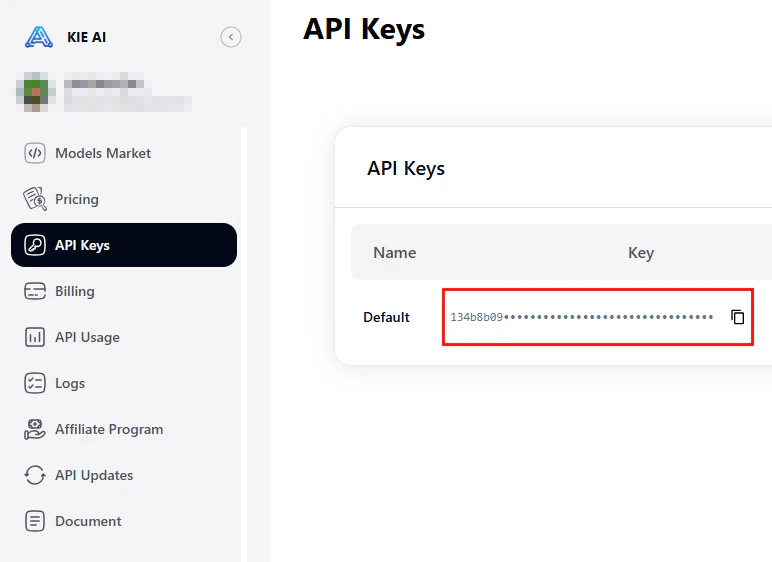Image resolution: width=772 pixels, height=562 pixels.
Task: Click the Billing card icon
Action: click(x=35, y=291)
